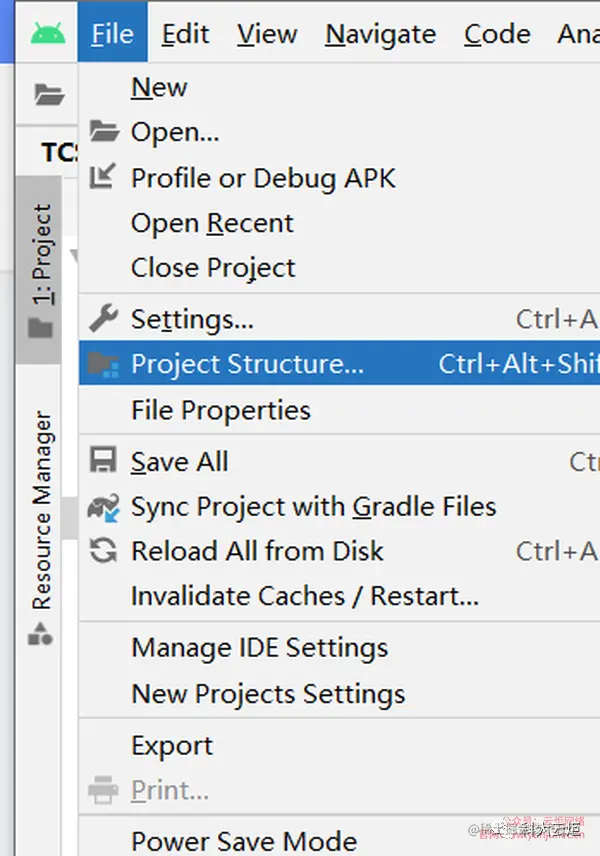Select Close Project

[x=213, y=268]
